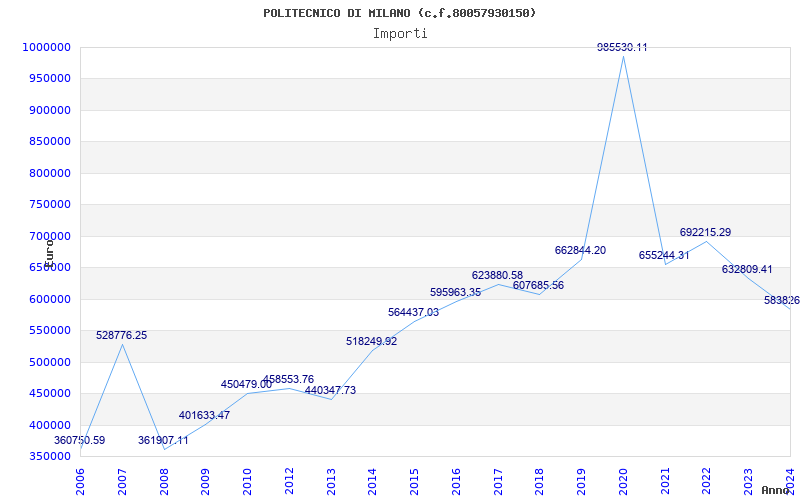Click the x-axis year 2021

(x=665, y=482)
